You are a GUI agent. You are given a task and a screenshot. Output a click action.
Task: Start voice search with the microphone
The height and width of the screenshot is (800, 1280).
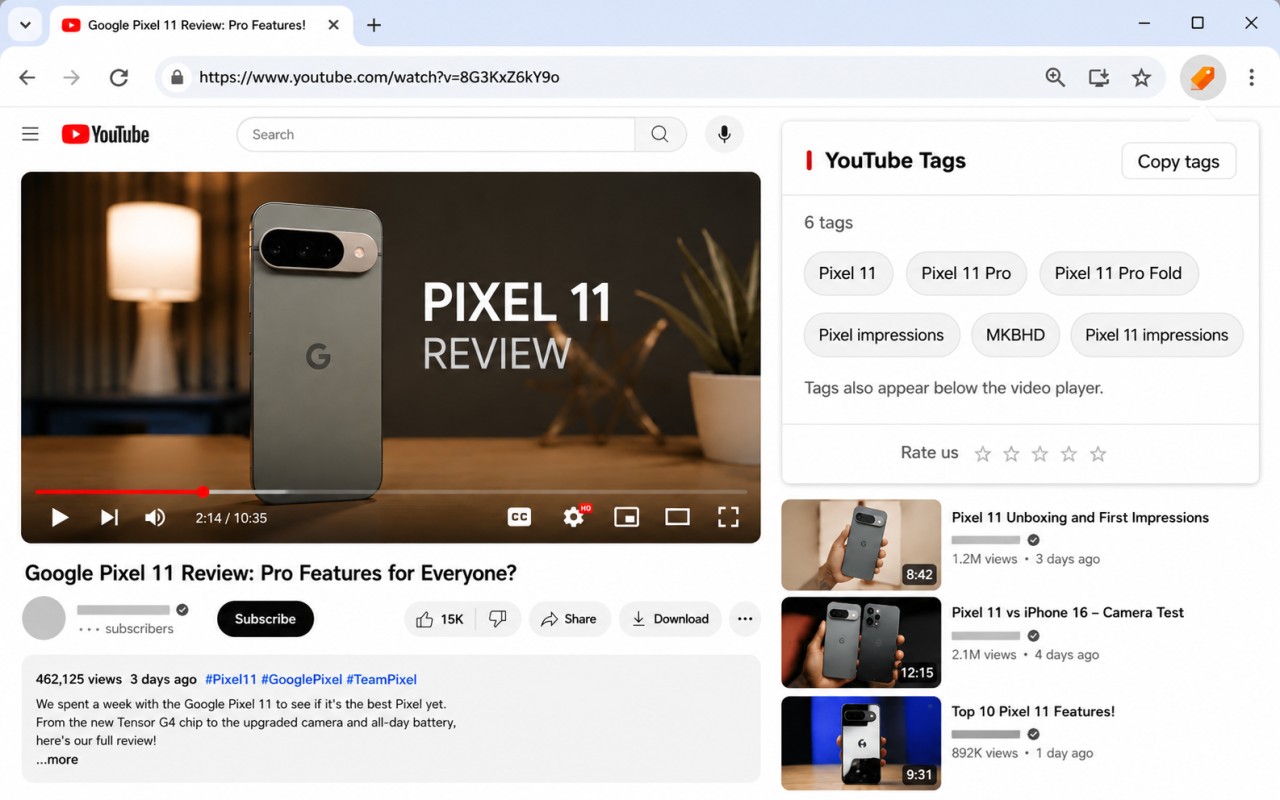(x=724, y=134)
